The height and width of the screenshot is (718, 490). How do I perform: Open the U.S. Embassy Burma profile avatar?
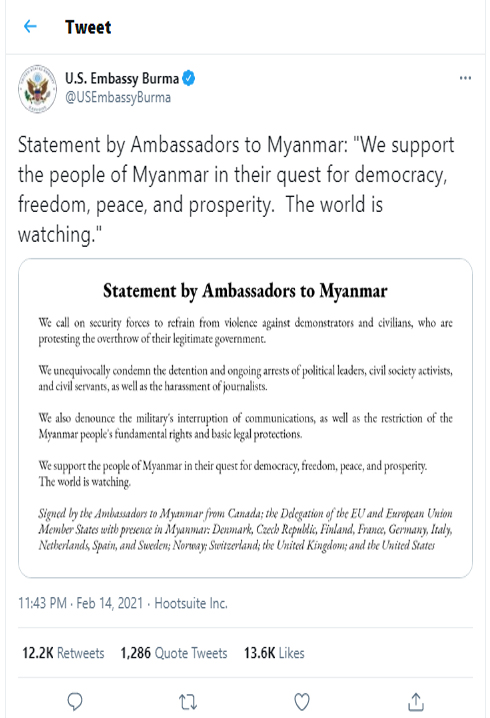38,89
